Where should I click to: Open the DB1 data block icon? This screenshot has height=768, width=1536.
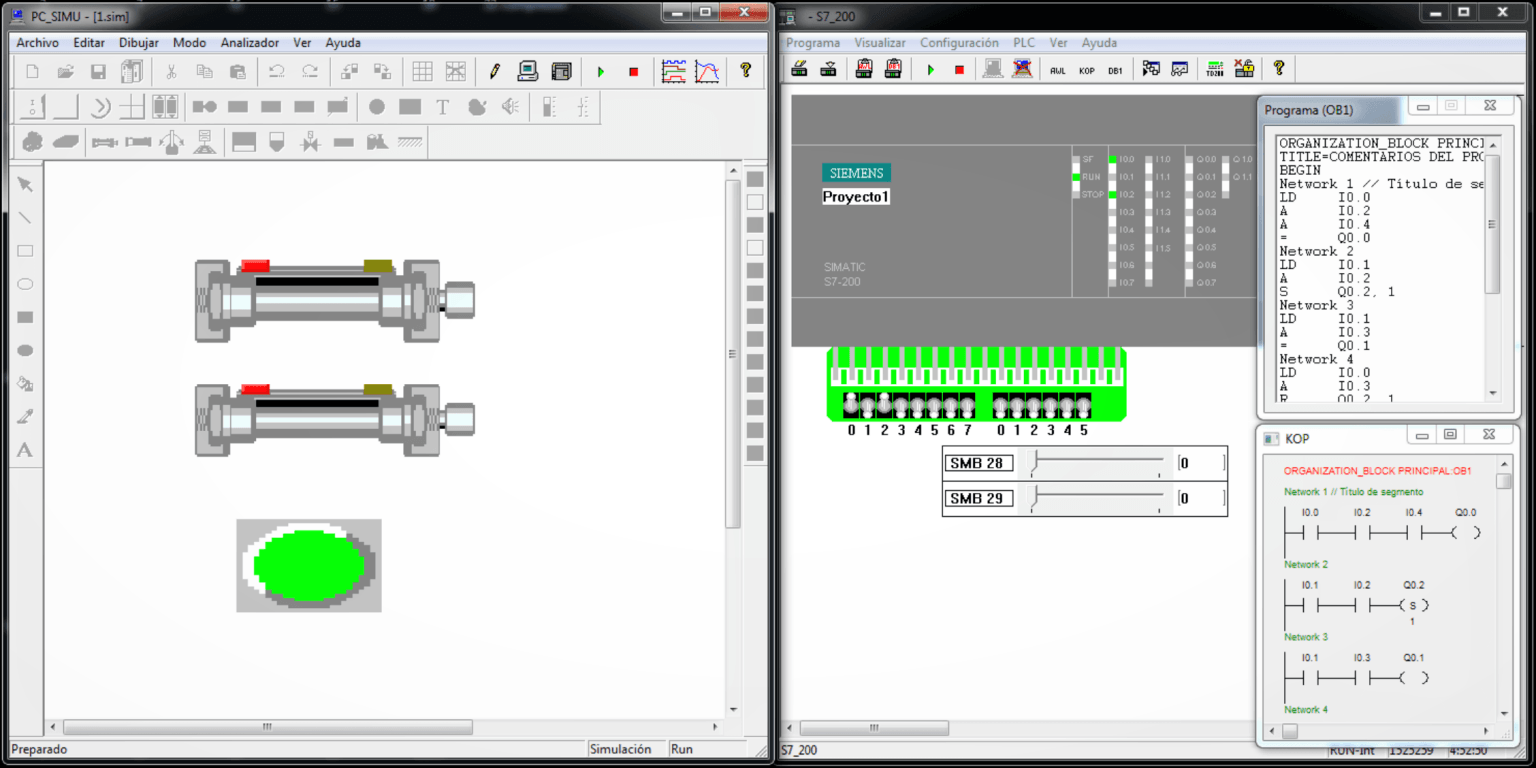coord(1115,70)
